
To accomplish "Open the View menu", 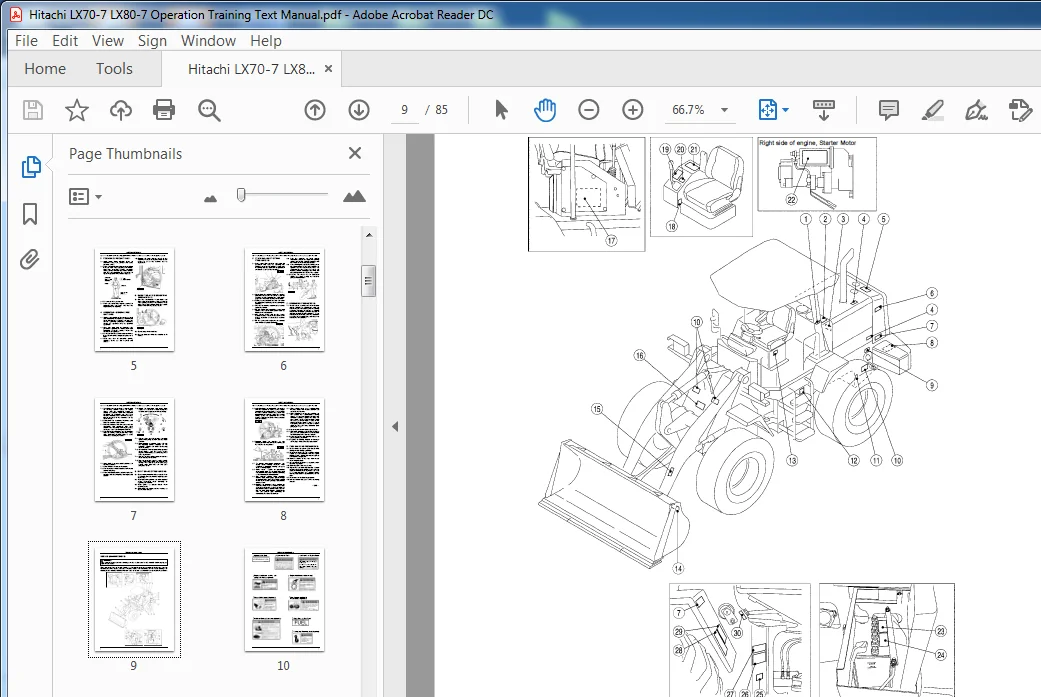I will click(108, 40).
